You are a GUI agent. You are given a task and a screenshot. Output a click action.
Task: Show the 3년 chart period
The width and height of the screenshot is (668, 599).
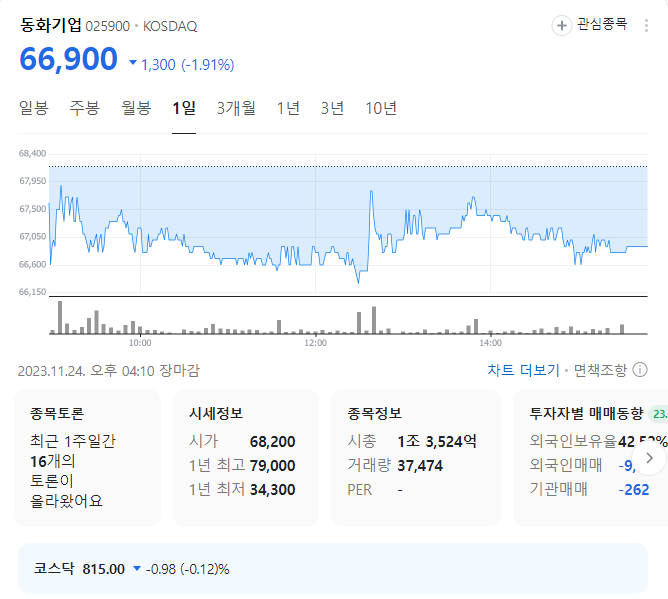tap(332, 108)
